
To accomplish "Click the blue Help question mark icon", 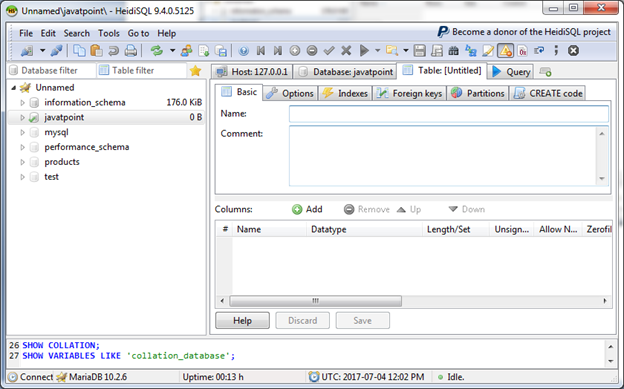I will click(244, 51).
